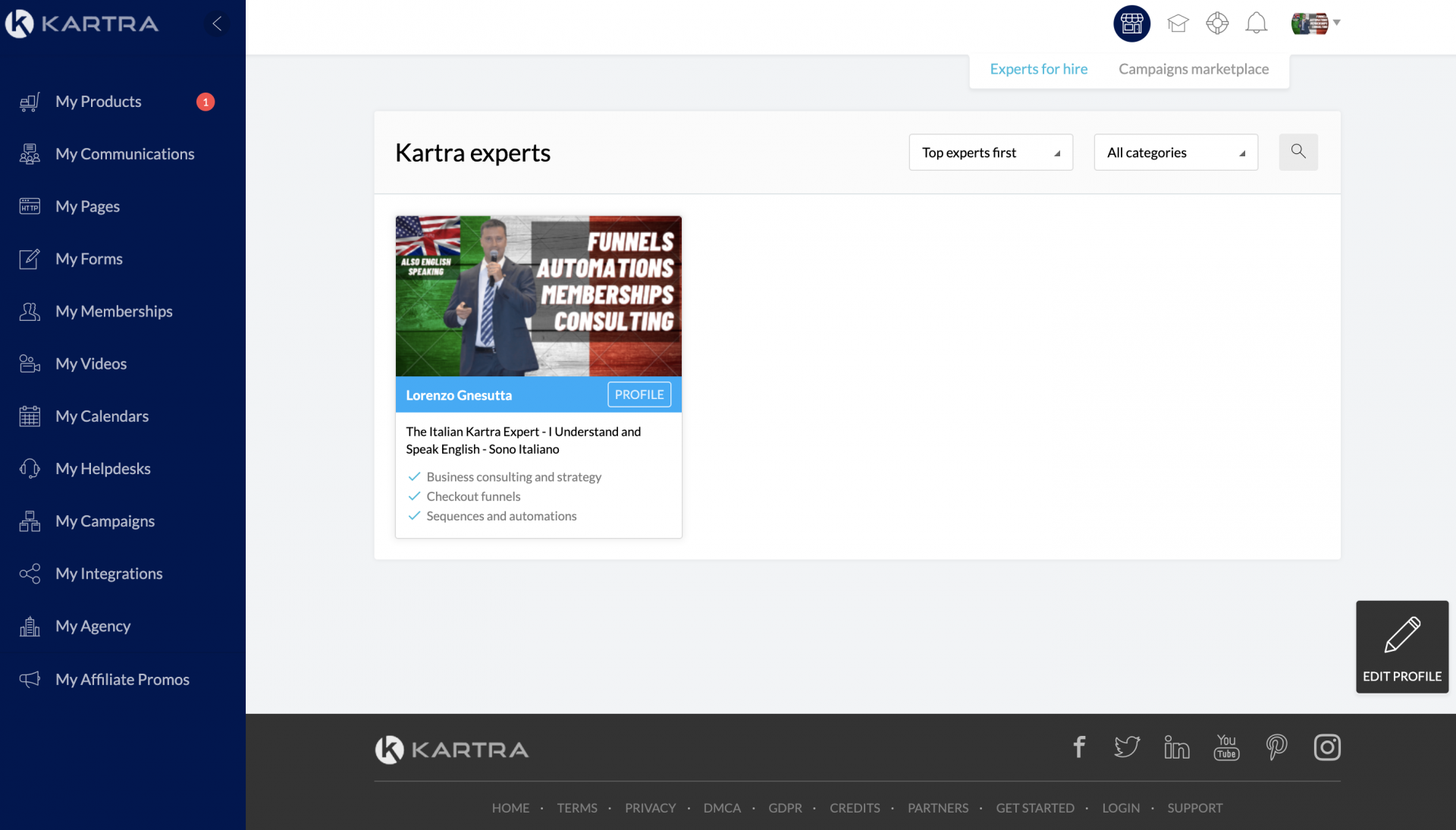Click the Edit Profile pencil button
The image size is (1456, 830).
[x=1401, y=646]
